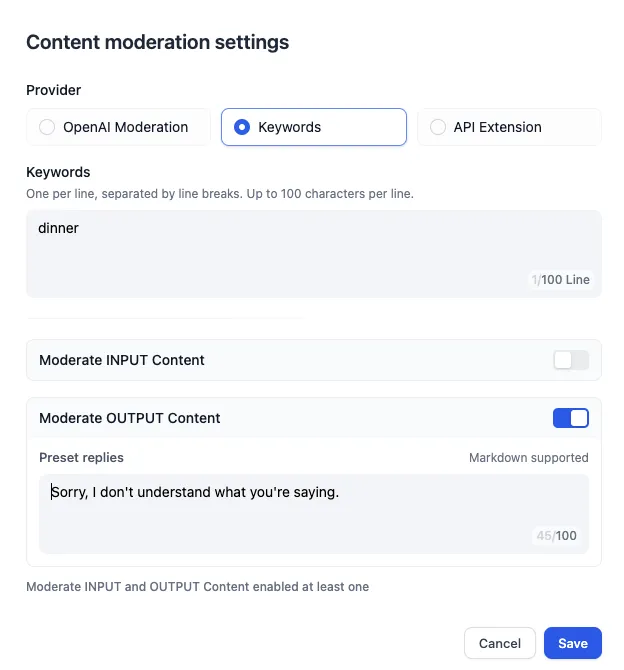Enable the Moderate INPUT Content switch
624x670 pixels.
pyautogui.click(x=571, y=360)
